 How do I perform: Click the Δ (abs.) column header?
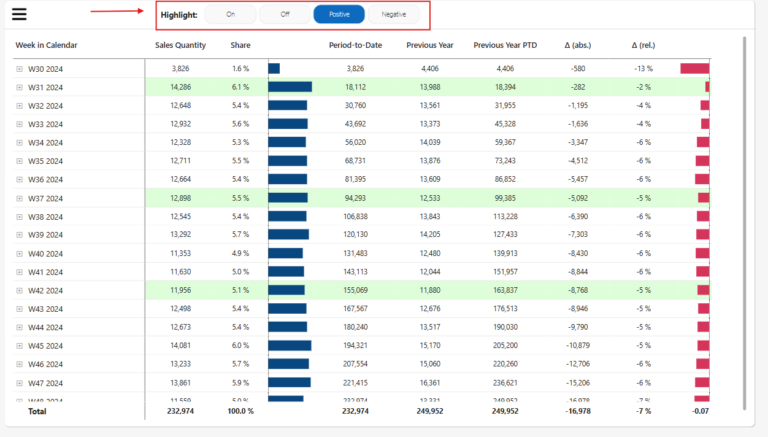tap(577, 45)
